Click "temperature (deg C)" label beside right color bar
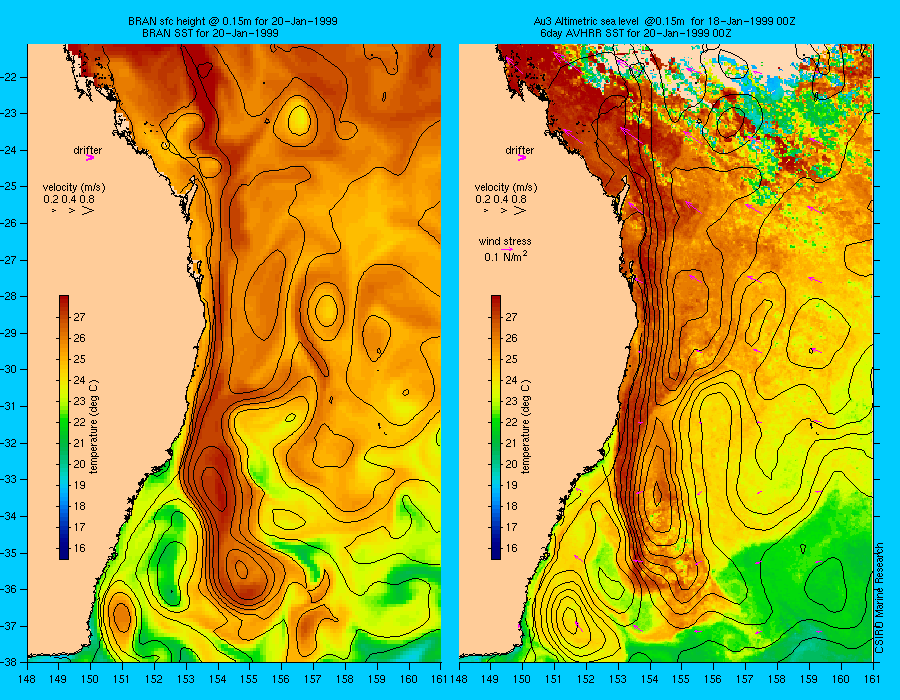The image size is (900, 700). pyautogui.click(x=526, y=427)
